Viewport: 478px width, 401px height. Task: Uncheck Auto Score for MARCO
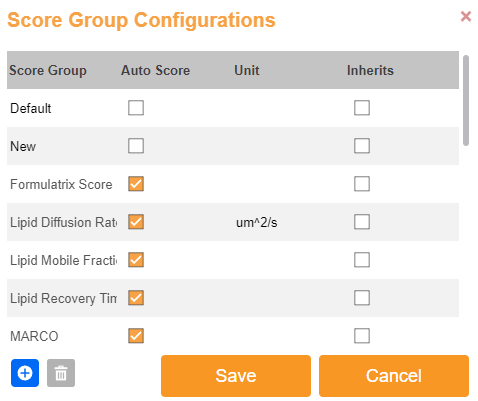point(136,336)
